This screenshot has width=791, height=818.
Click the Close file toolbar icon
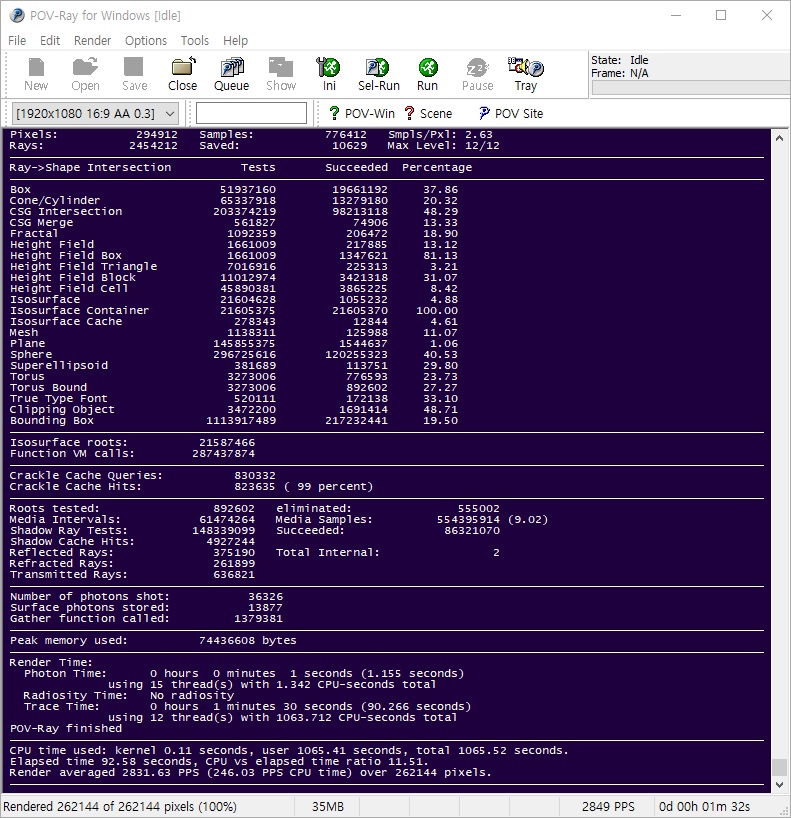click(x=183, y=75)
